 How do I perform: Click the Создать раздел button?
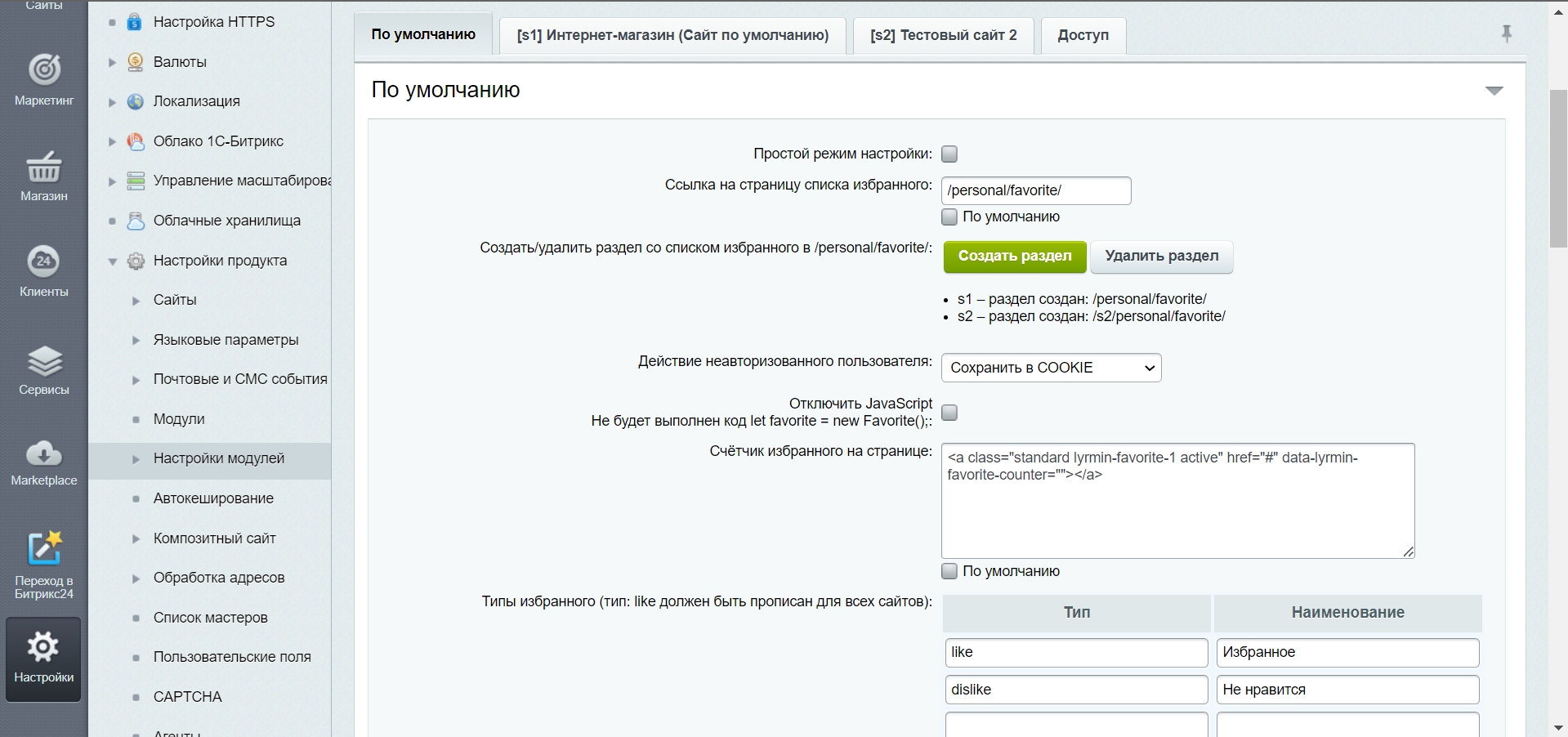1014,257
